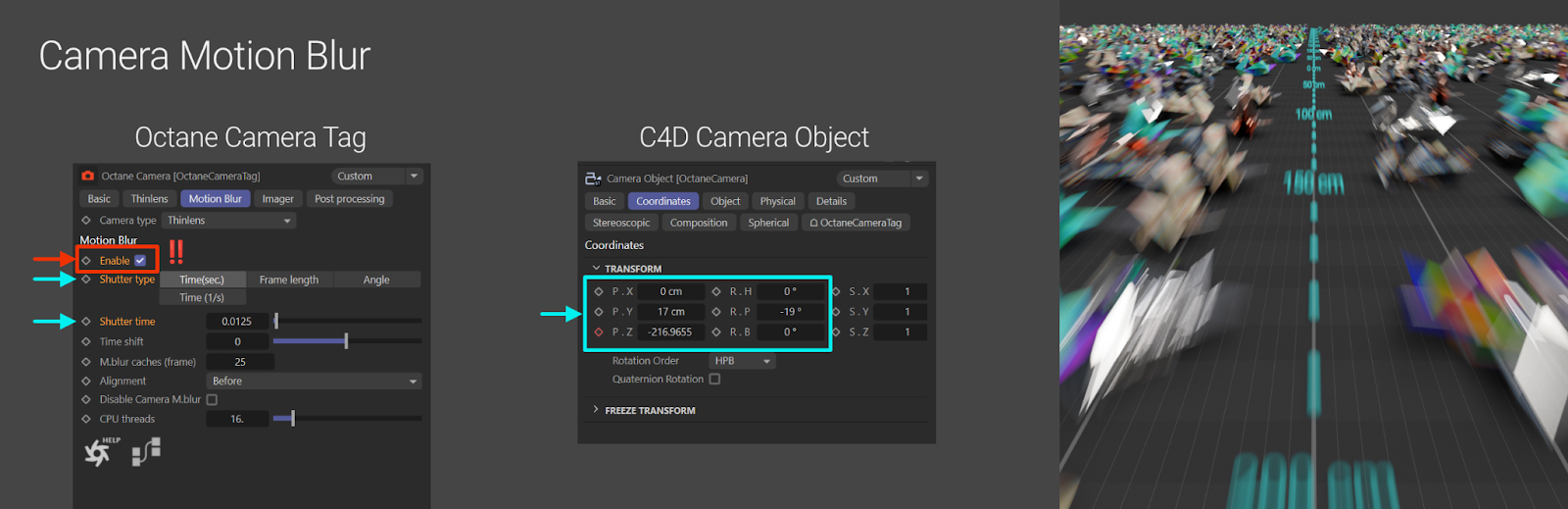This screenshot has width=1568, height=509.
Task: Expand the Freeze Transform section
Action: pyautogui.click(x=595, y=410)
